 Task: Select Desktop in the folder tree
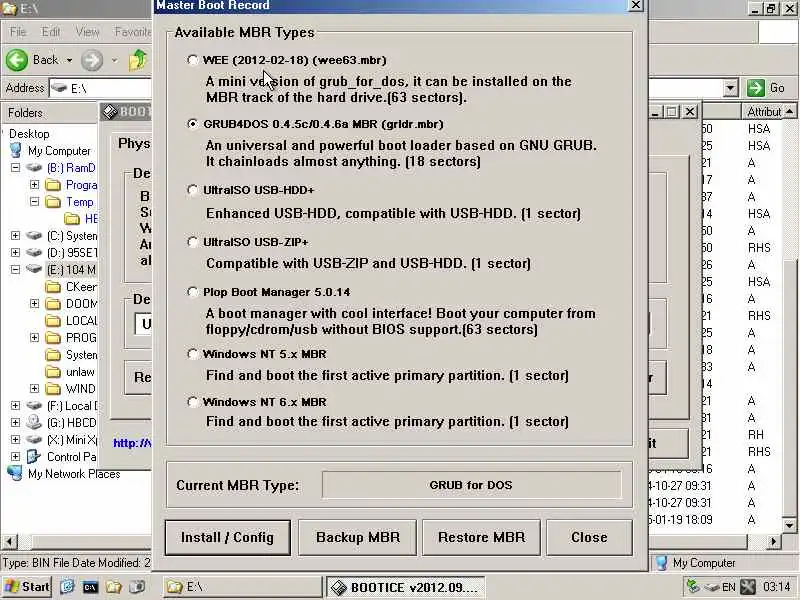pos(29,134)
